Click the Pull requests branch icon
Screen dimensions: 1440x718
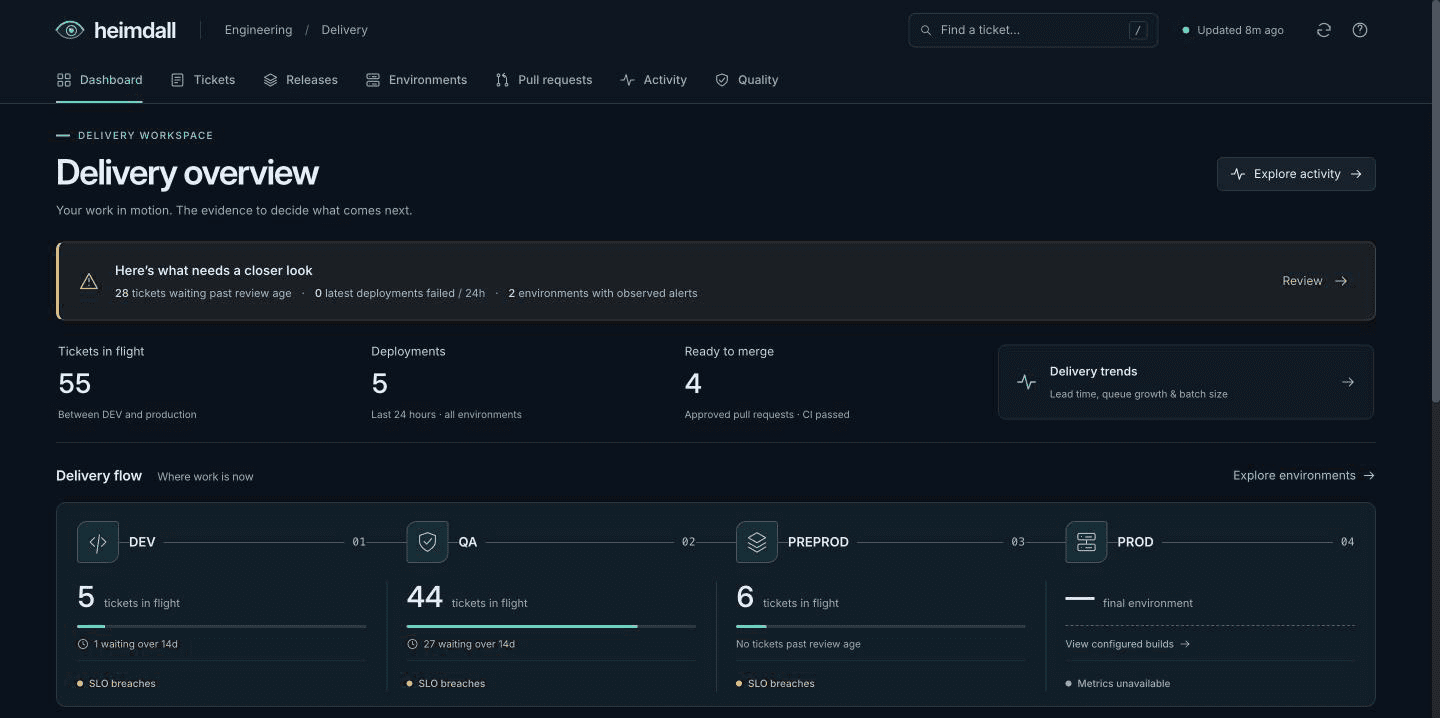coord(502,80)
